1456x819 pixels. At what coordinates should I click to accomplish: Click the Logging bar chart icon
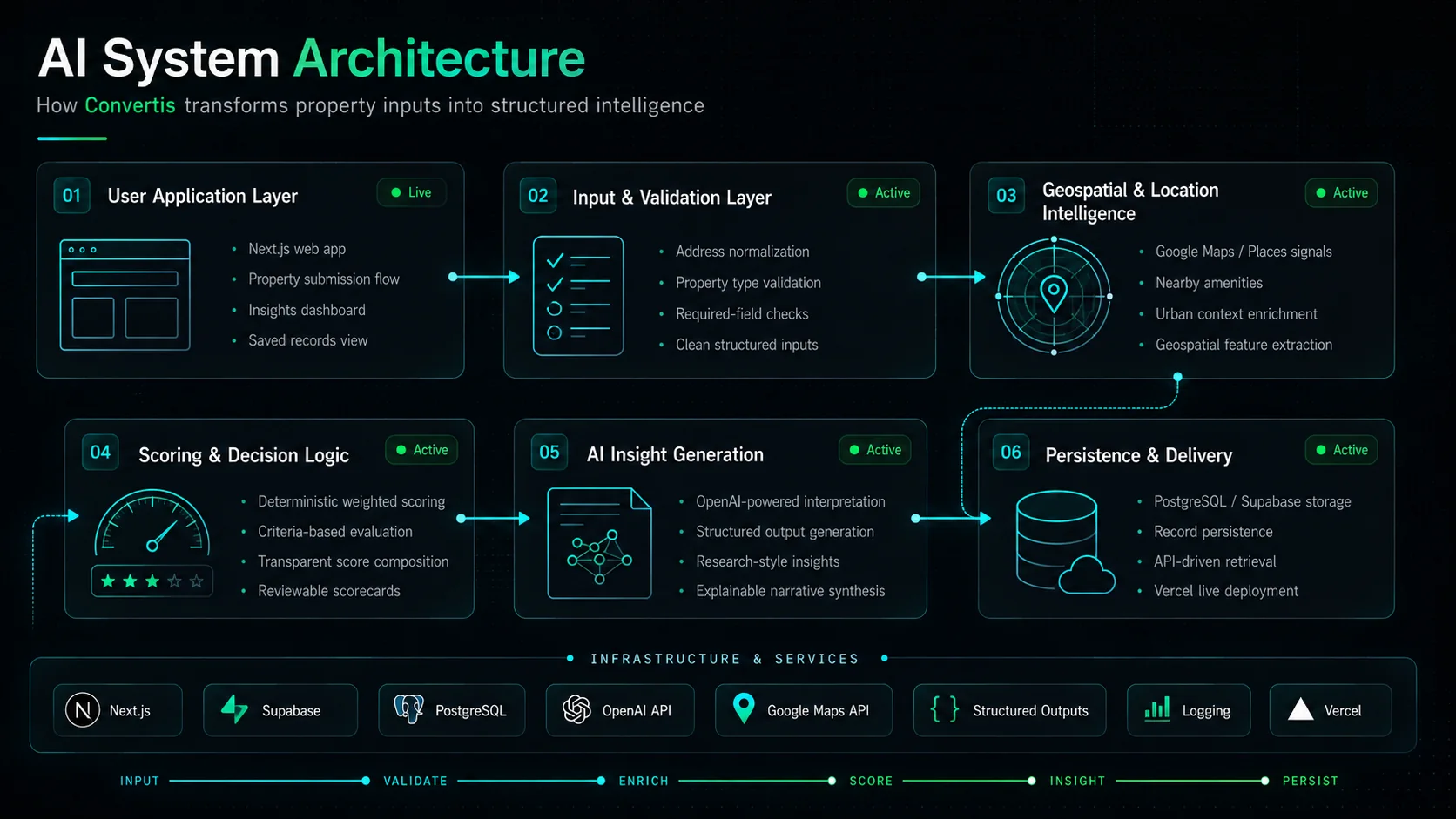pos(1156,709)
